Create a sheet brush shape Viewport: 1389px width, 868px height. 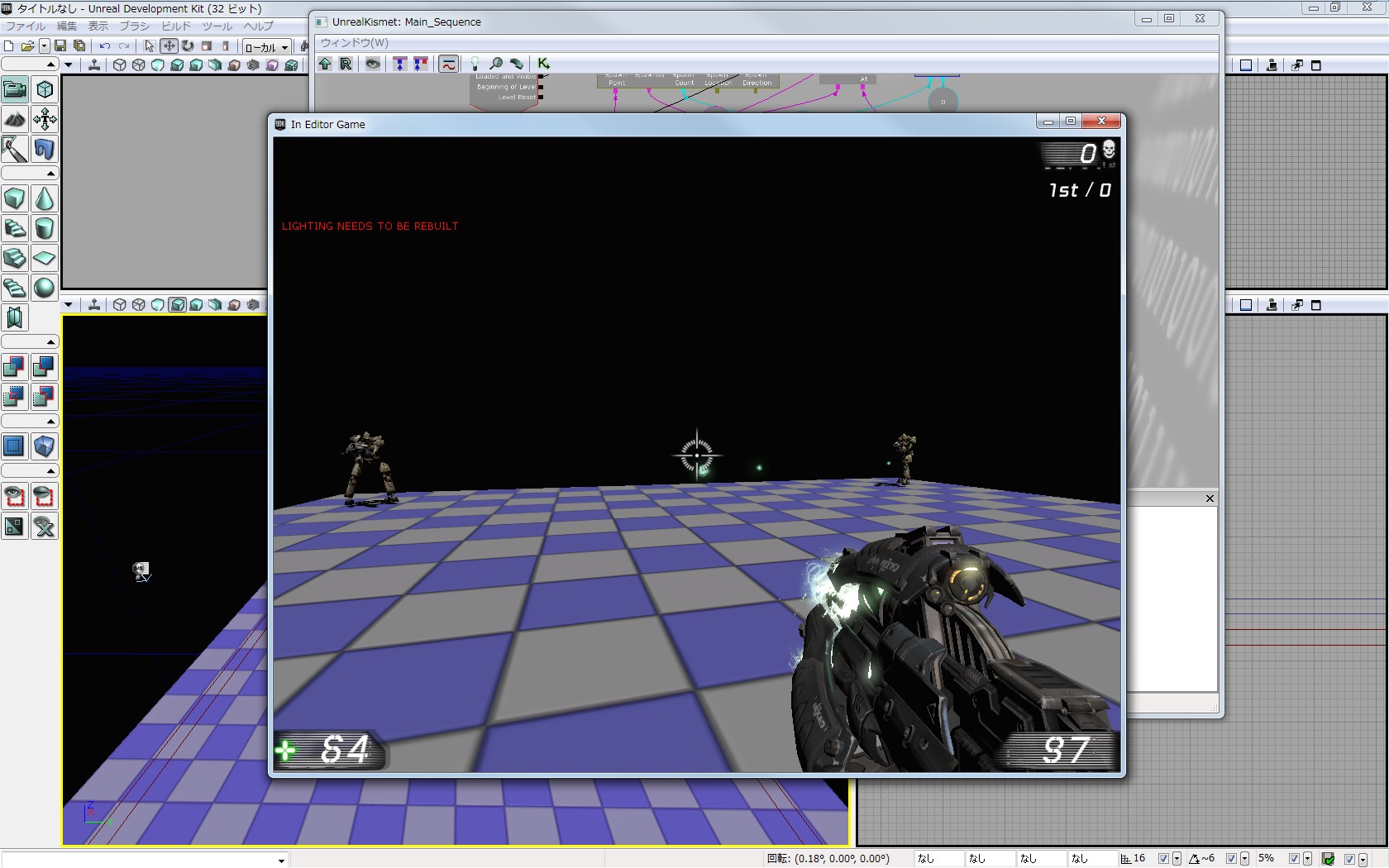click(x=45, y=258)
